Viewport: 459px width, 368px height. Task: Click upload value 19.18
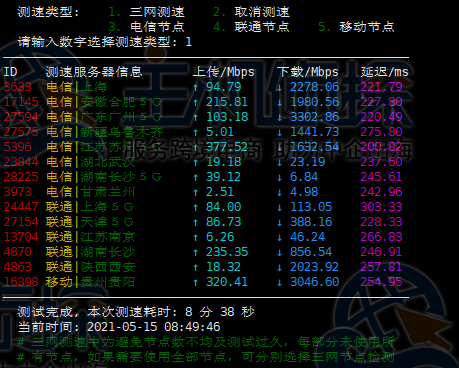coord(223,162)
